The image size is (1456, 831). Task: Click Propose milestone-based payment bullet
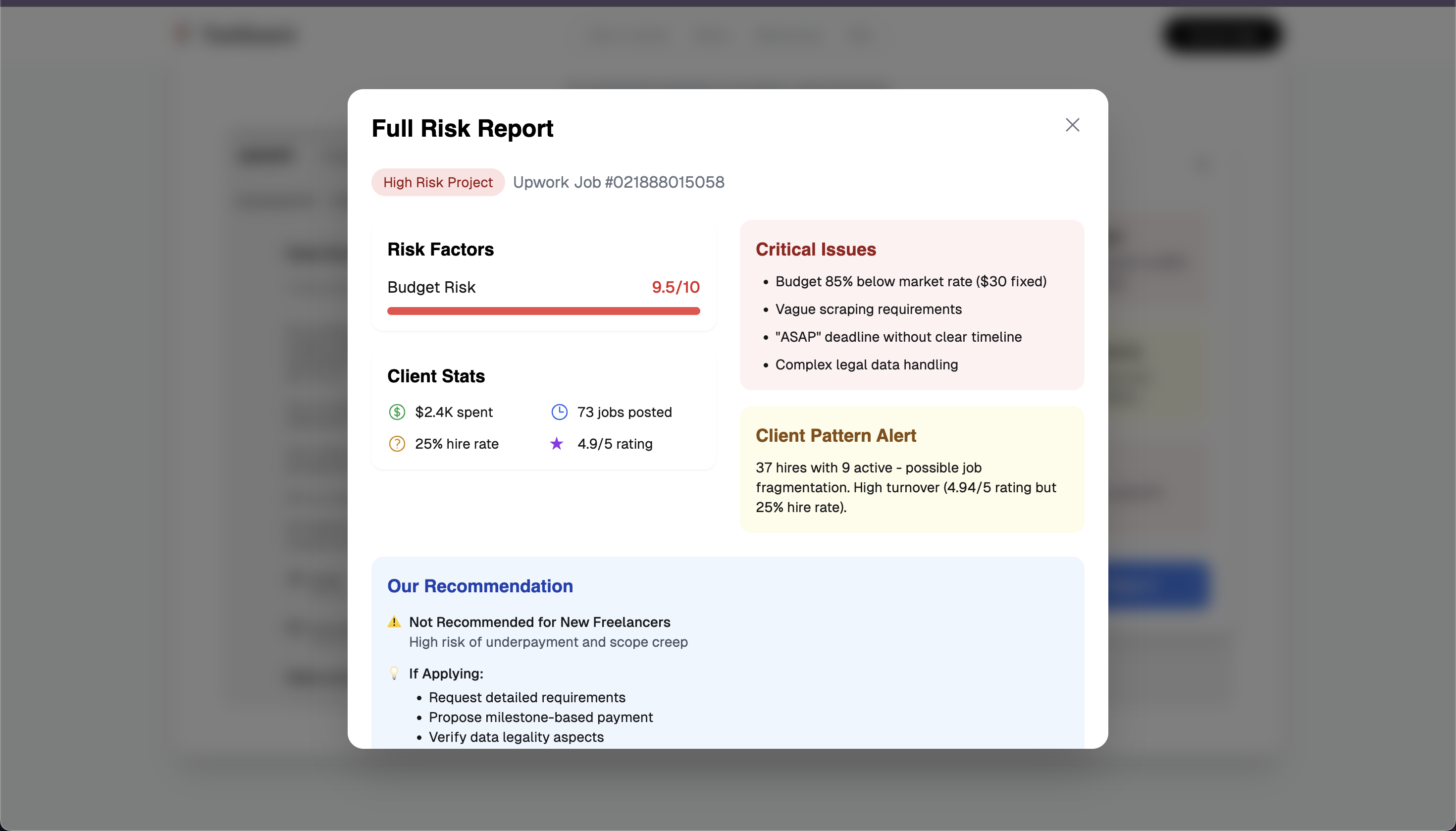pyautogui.click(x=540, y=718)
